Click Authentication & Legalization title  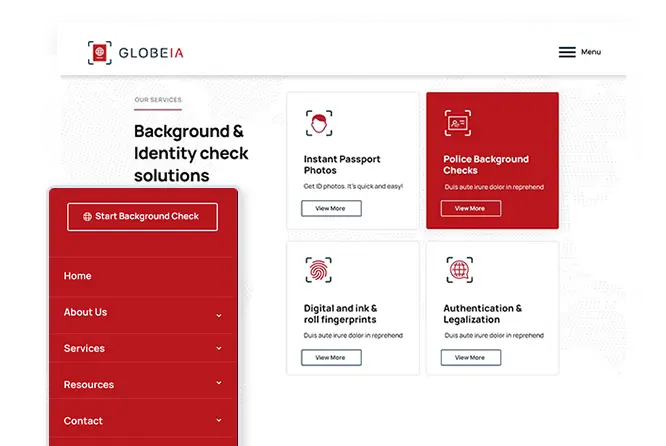[483, 314]
